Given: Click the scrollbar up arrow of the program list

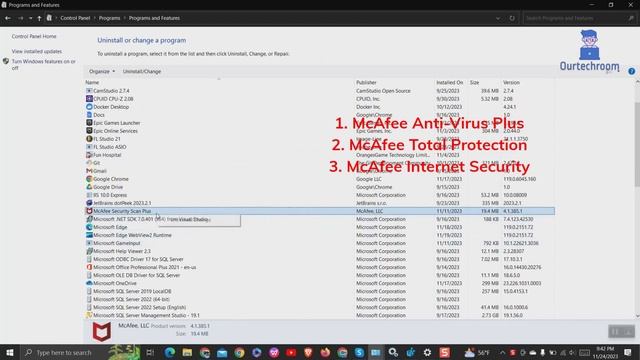Looking at the screenshot, I should pyautogui.click(x=637, y=82).
